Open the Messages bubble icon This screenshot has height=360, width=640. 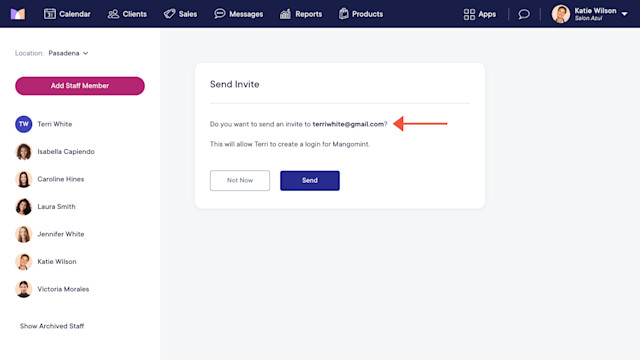tap(220, 14)
